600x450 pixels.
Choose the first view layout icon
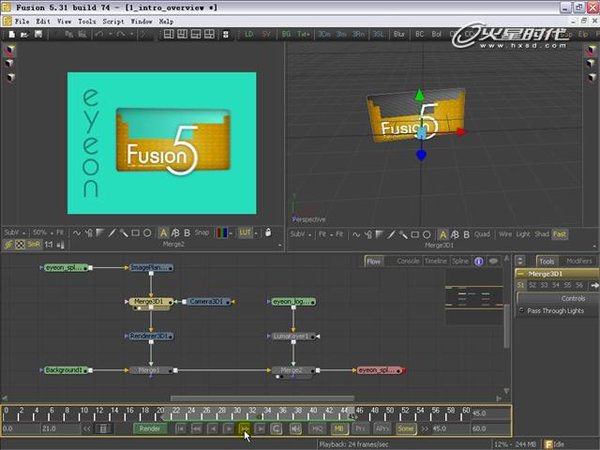[x=169, y=34]
